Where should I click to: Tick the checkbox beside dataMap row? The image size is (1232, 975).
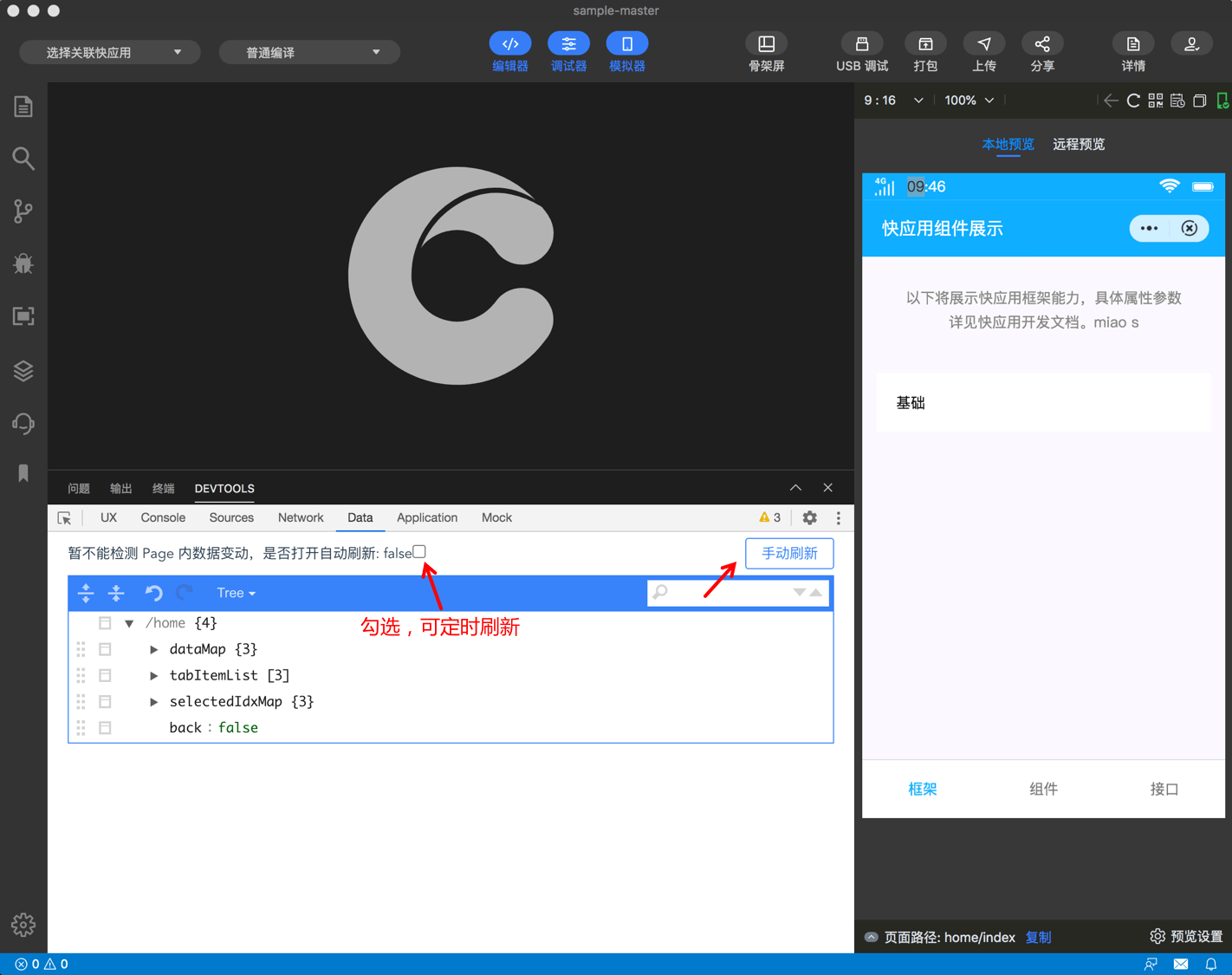click(x=105, y=649)
